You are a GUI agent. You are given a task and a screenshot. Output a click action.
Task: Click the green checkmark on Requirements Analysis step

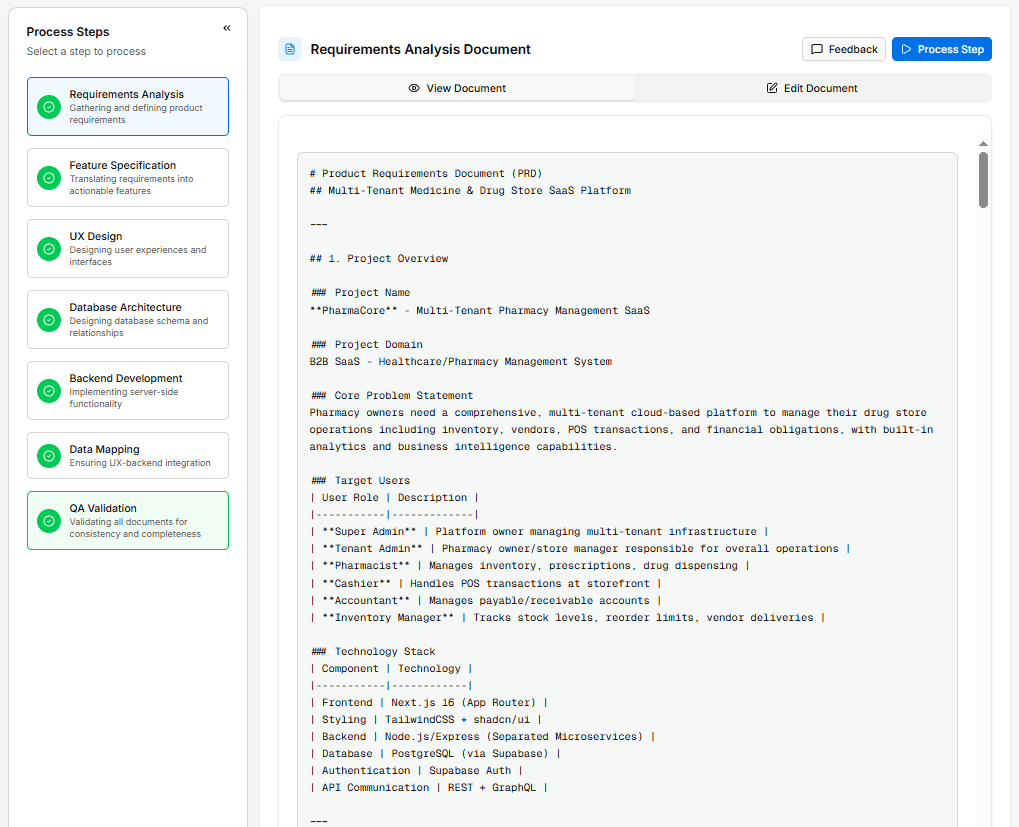tap(48, 105)
